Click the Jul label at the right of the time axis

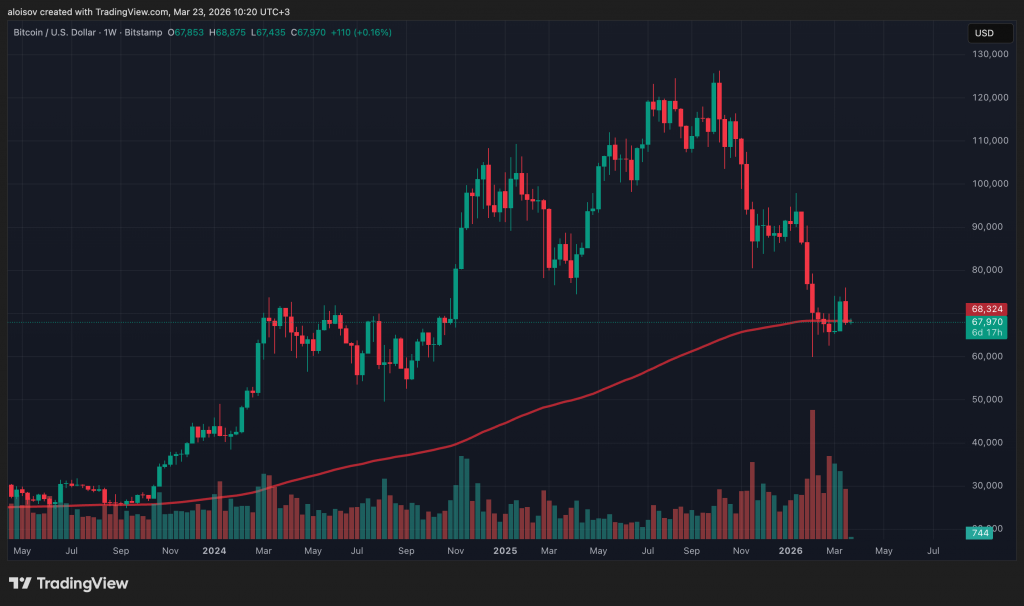(x=933, y=550)
